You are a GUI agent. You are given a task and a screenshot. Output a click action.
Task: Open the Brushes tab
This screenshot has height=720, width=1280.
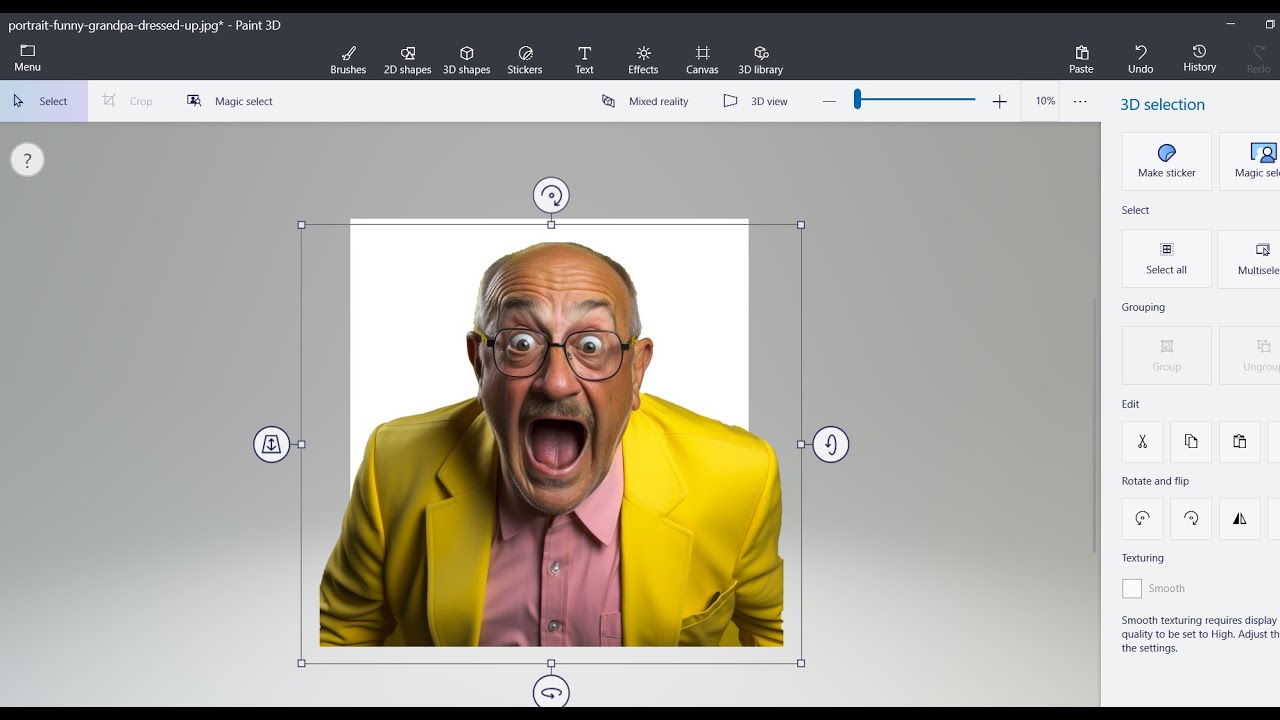[348, 60]
